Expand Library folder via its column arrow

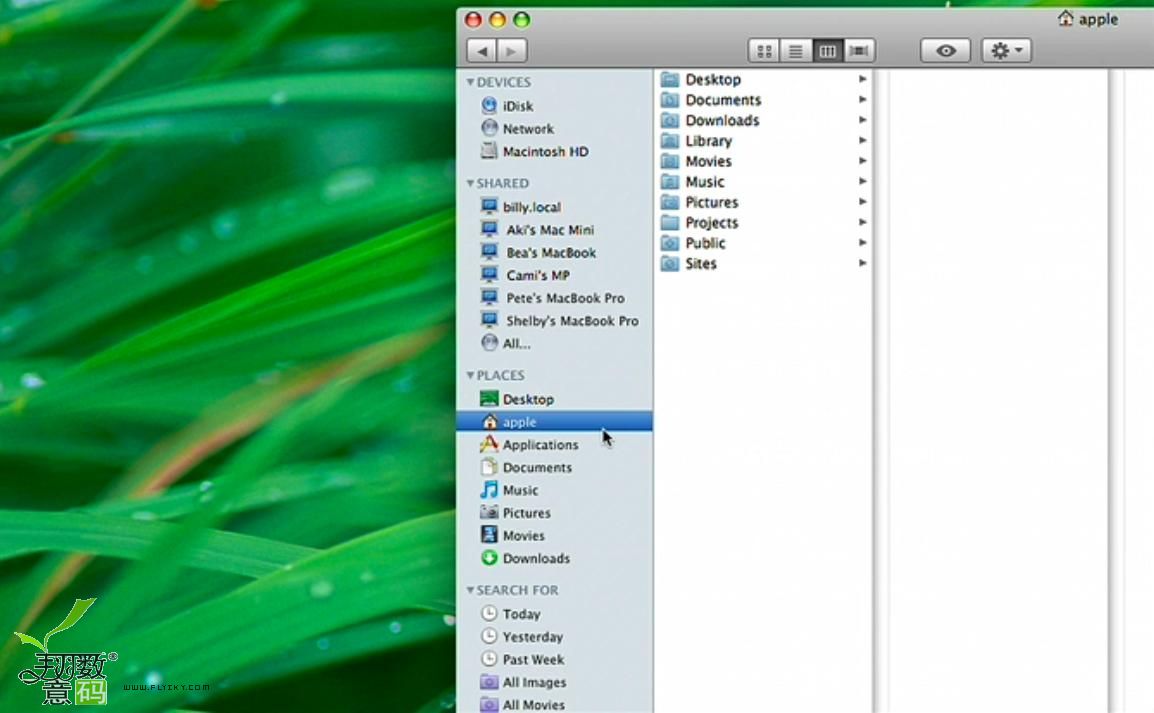(x=863, y=141)
